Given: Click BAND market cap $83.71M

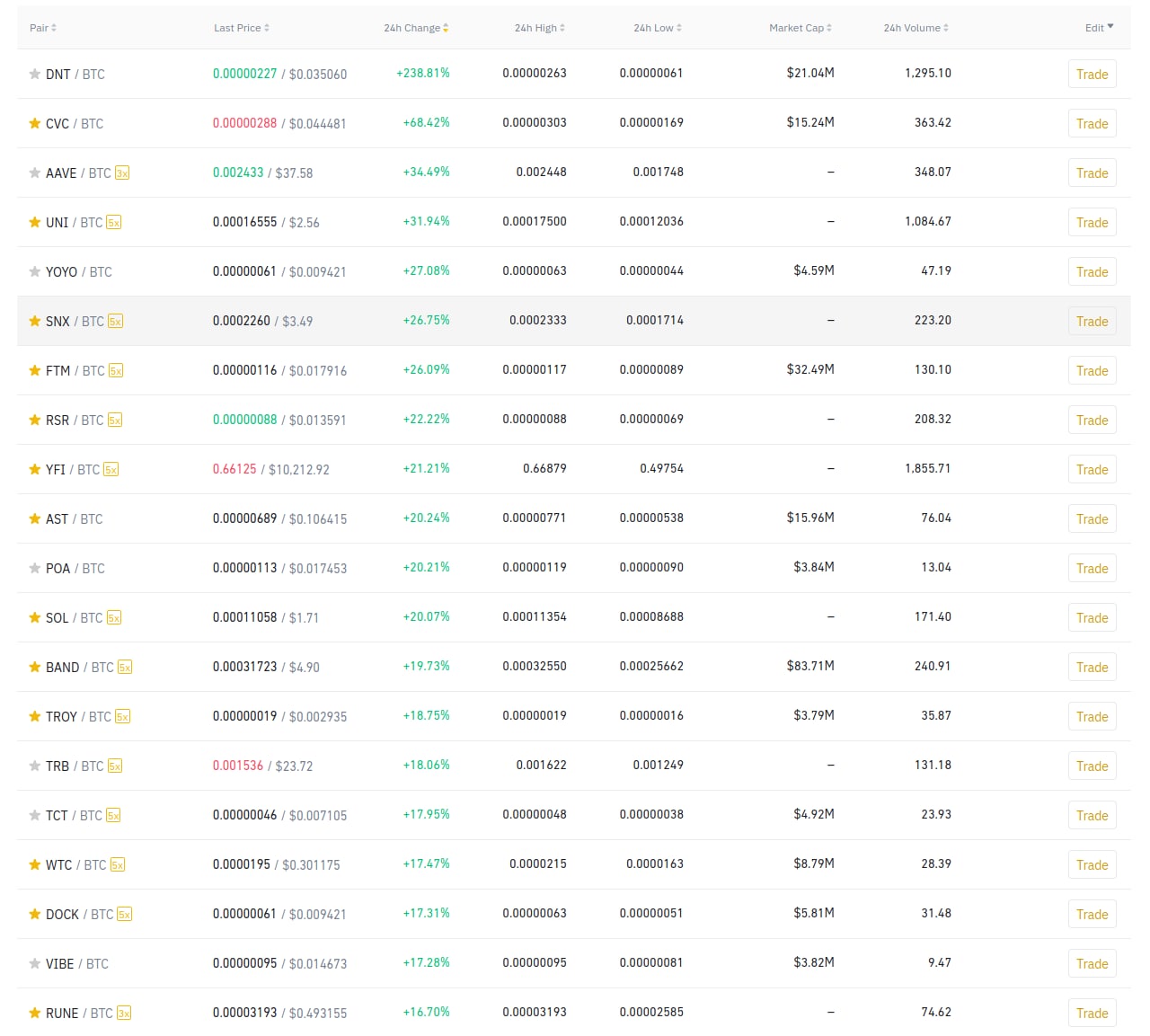Looking at the screenshot, I should coord(810,667).
